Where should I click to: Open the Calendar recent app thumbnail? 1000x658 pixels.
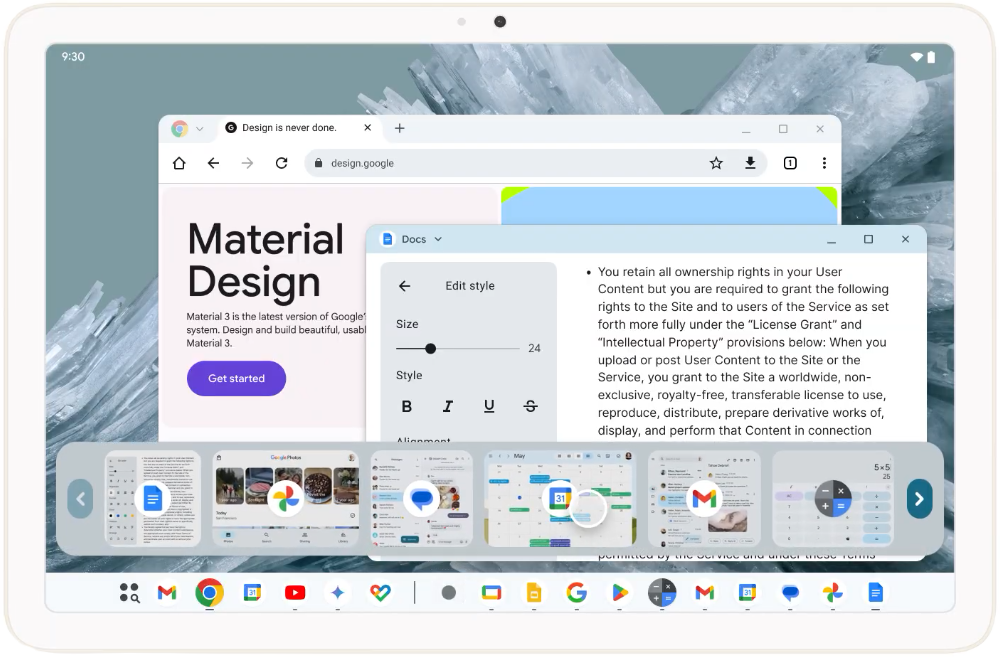(560, 499)
